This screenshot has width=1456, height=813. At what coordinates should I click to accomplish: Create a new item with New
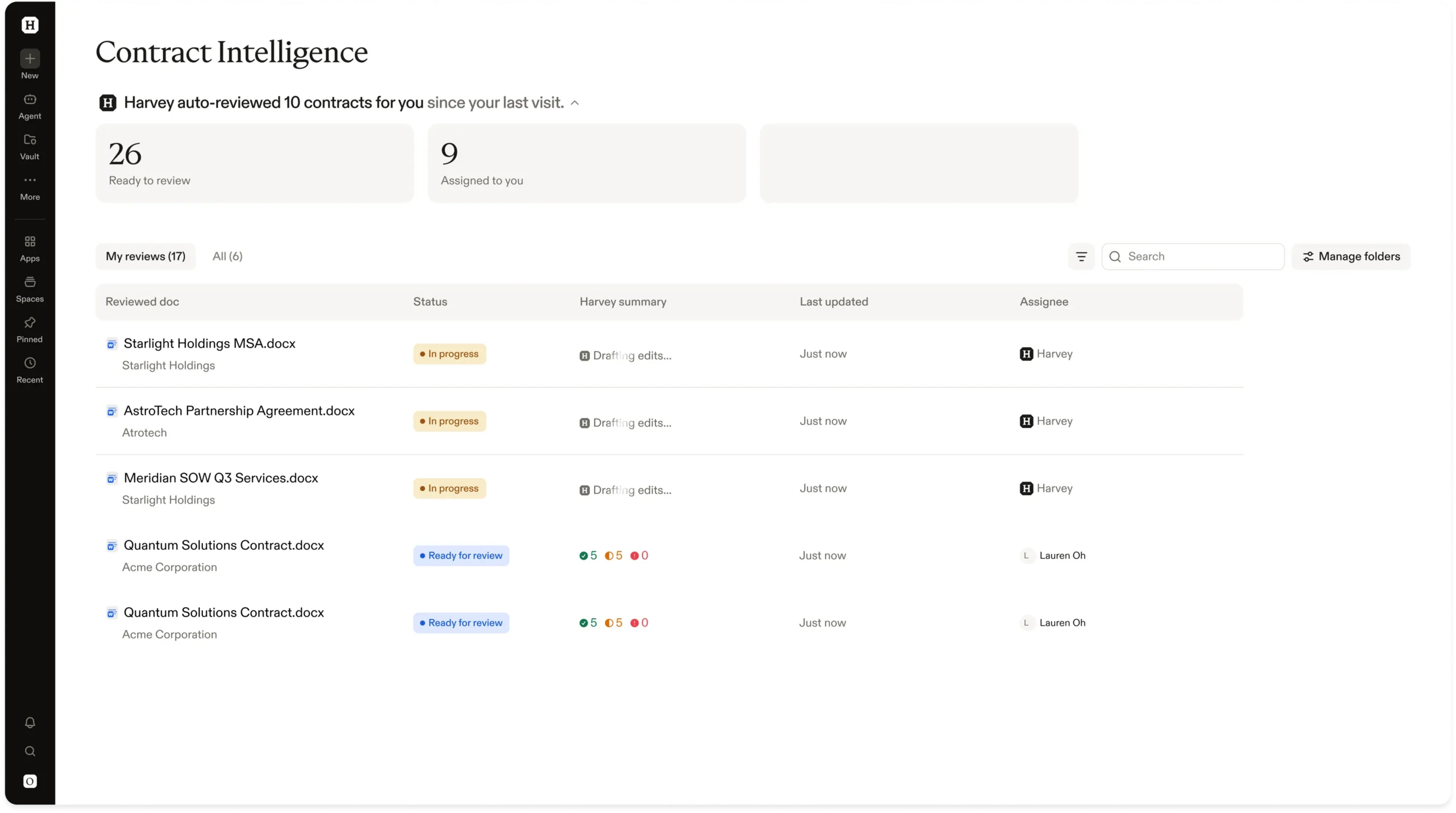30,64
